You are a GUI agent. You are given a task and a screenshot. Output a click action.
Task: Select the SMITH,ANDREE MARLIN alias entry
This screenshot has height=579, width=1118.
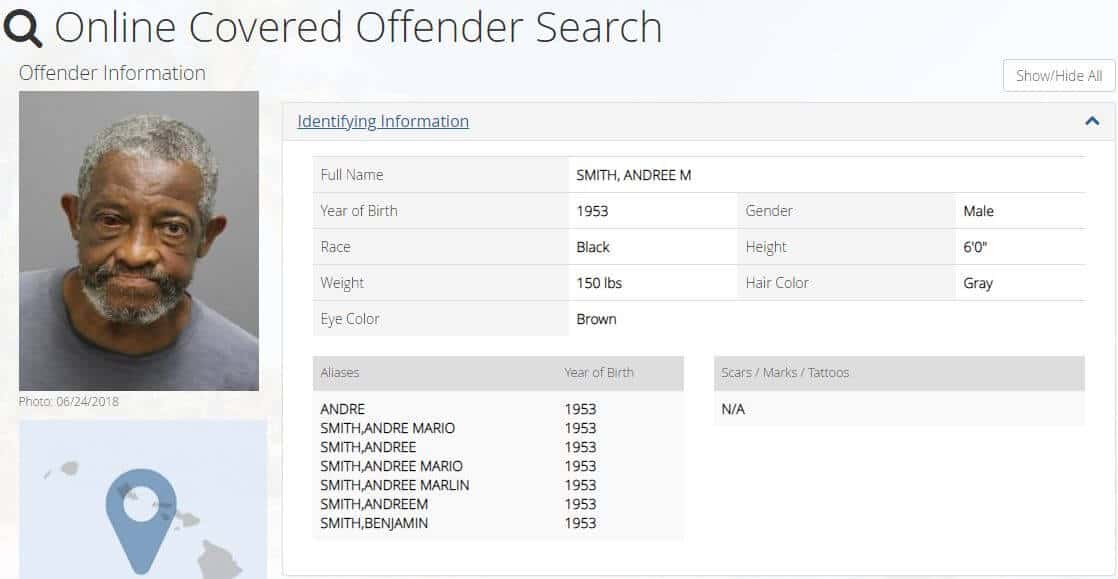(x=394, y=485)
